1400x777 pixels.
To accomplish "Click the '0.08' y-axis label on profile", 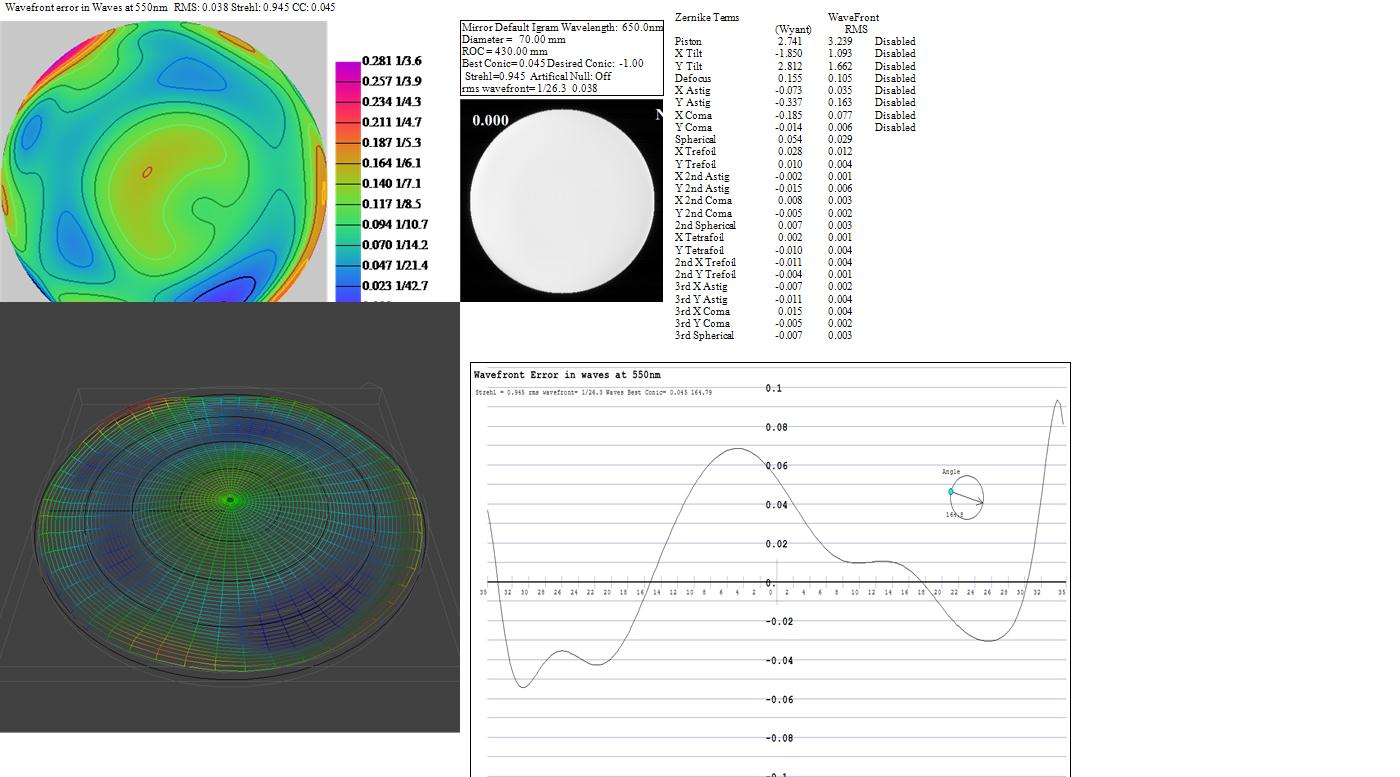I will (x=776, y=427).
